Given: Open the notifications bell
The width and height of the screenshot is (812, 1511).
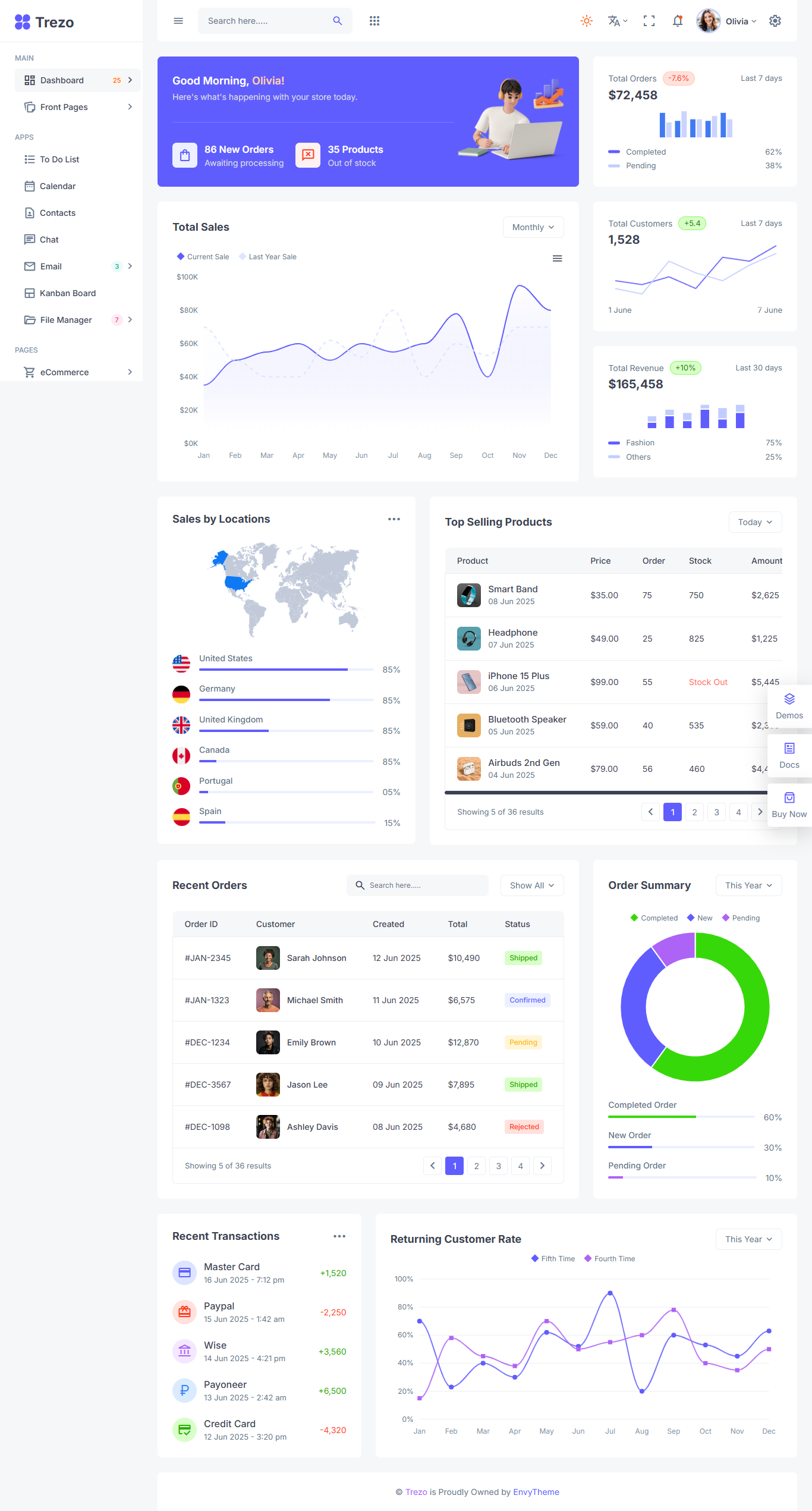Looking at the screenshot, I should click(677, 21).
